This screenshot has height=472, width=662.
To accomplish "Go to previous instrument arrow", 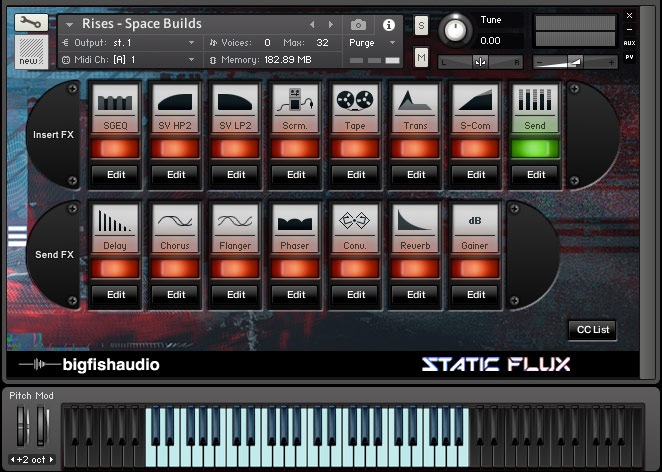I will tap(312, 25).
